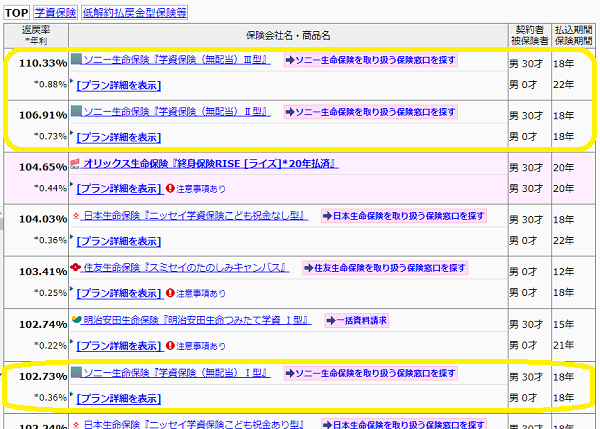
Task: Expand プラン詳細を表示 in 102.73% row
Action: (119, 398)
